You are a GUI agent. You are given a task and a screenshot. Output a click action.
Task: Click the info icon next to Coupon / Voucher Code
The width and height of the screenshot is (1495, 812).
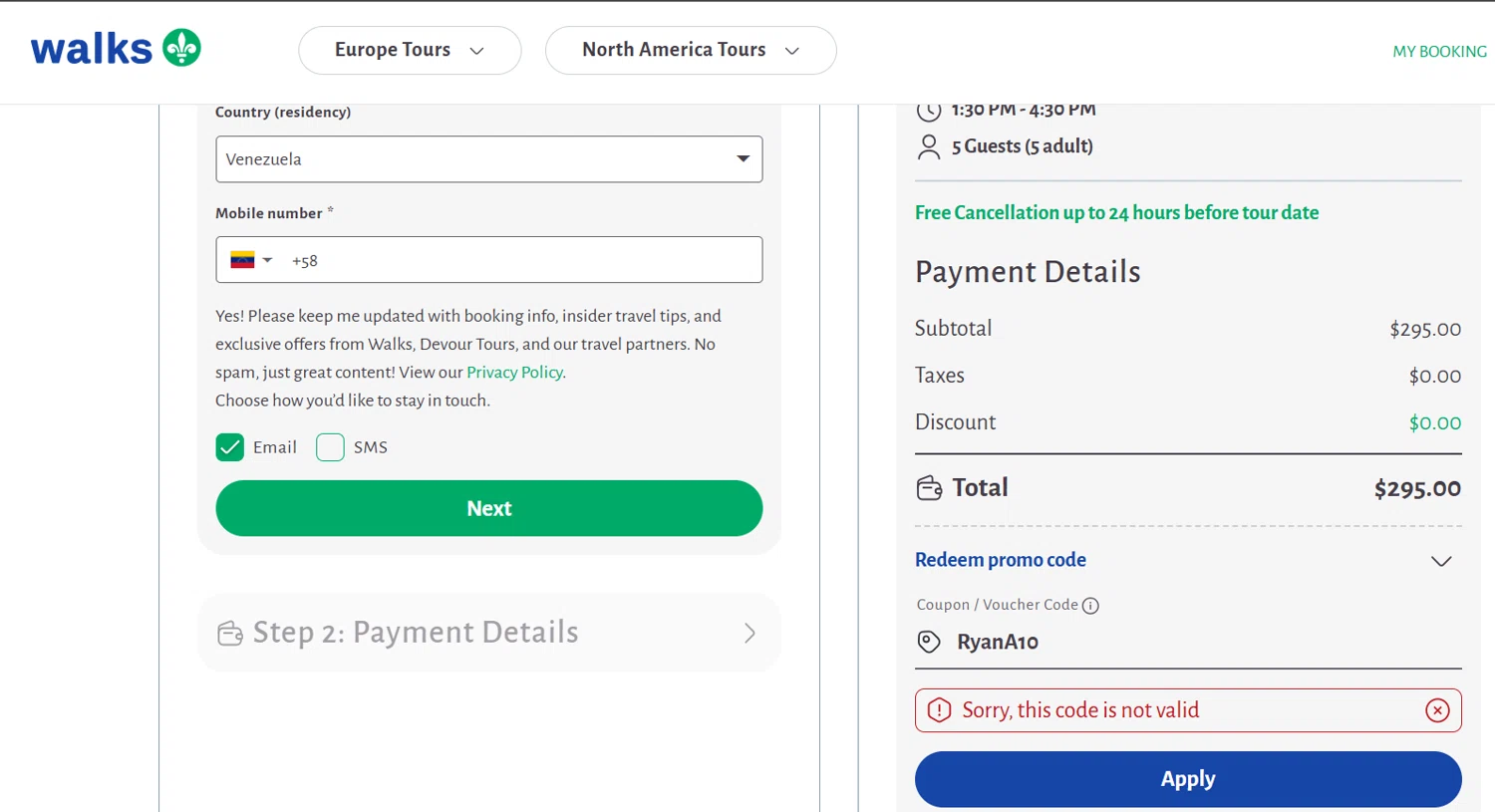[x=1090, y=606]
